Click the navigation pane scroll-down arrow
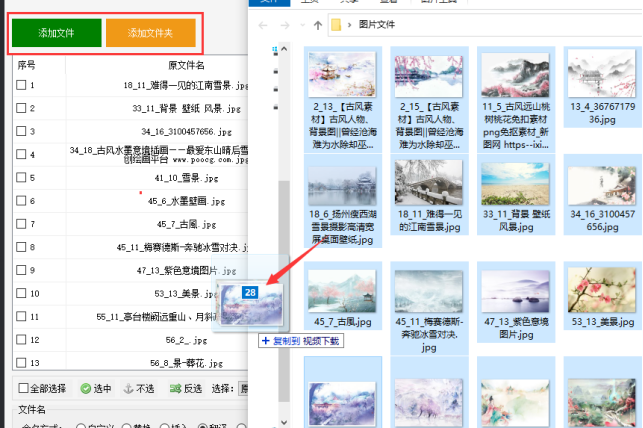The width and height of the screenshot is (643, 428). (x=284, y=421)
